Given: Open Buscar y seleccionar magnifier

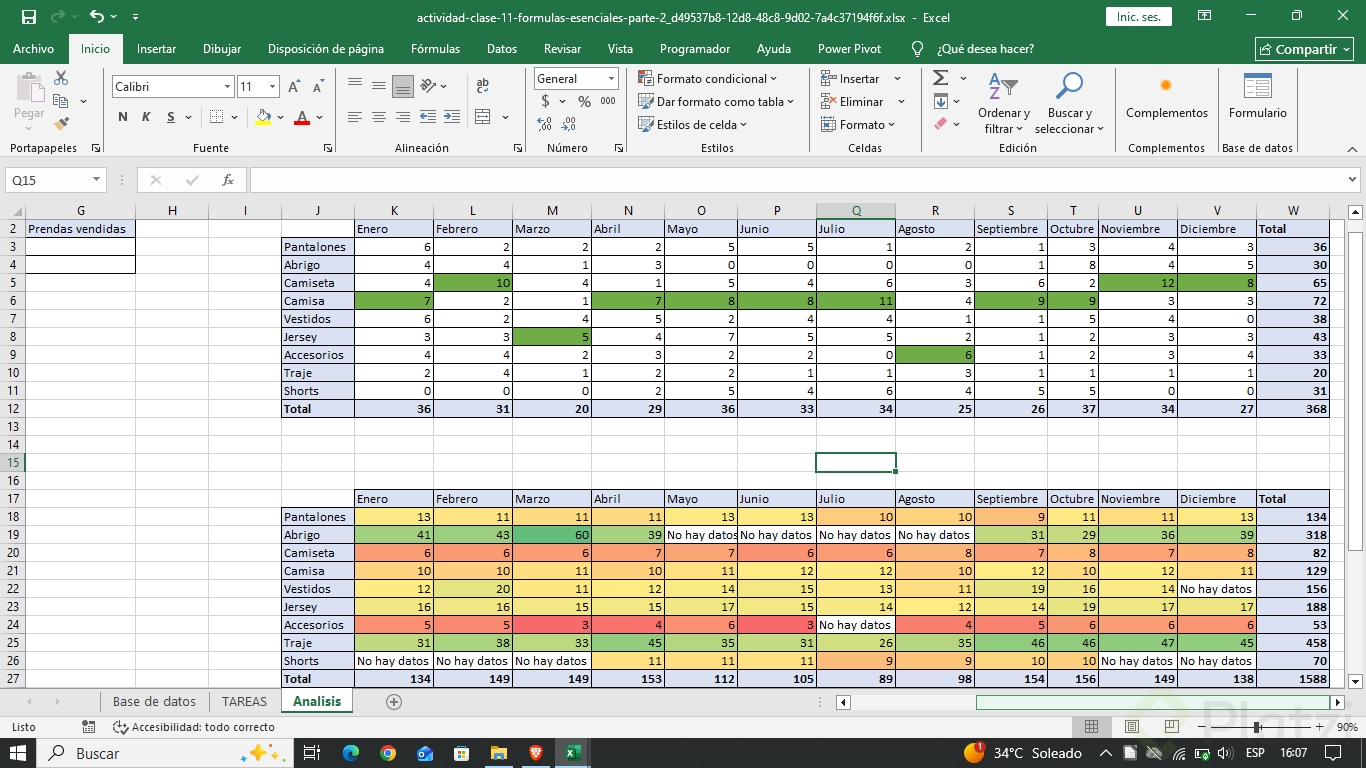Looking at the screenshot, I should (1069, 104).
